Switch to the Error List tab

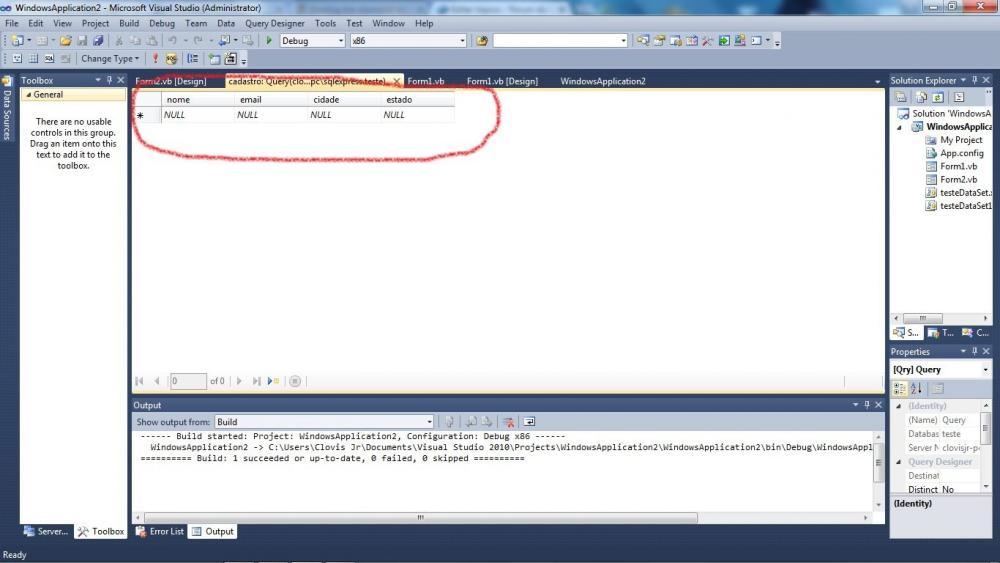tap(160, 531)
